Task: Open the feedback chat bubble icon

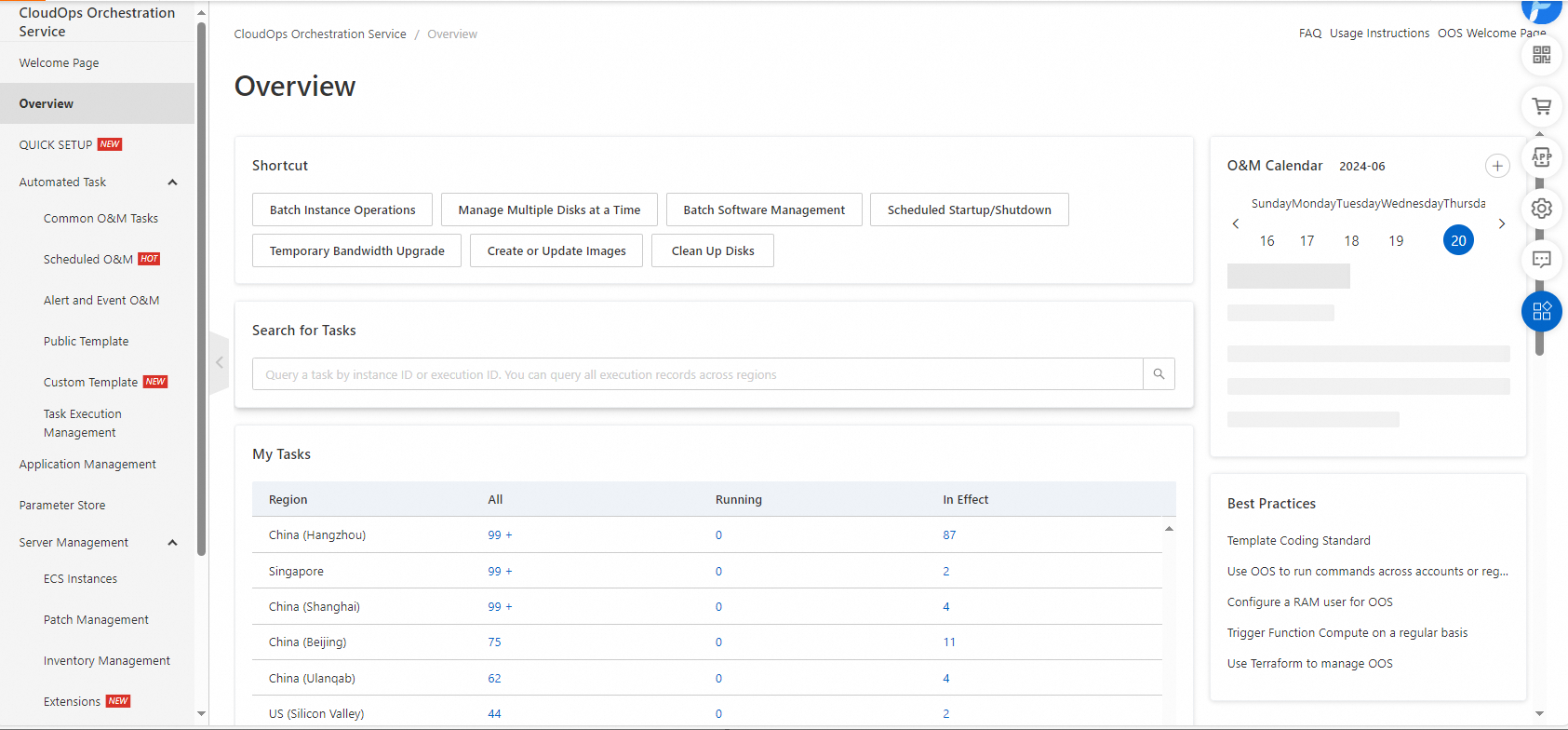Action: (x=1541, y=260)
